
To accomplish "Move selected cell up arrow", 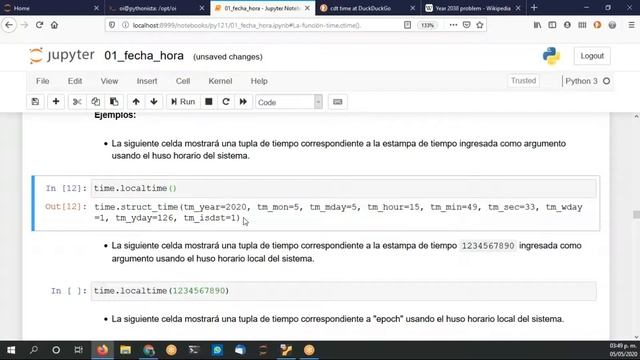I will tap(136, 102).
